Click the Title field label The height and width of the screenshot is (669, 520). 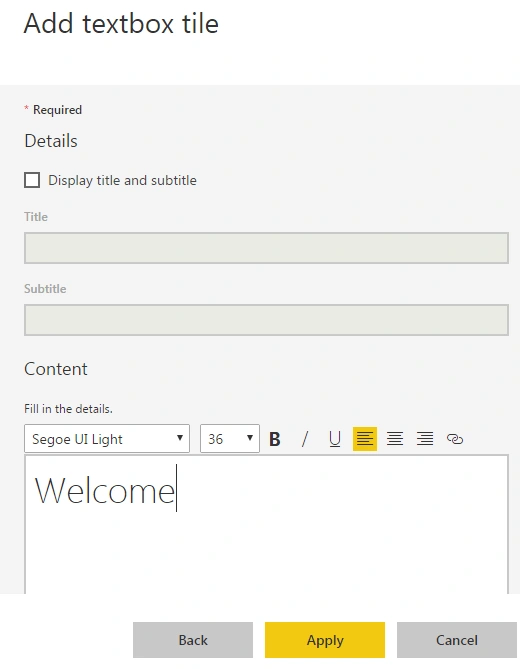click(36, 217)
